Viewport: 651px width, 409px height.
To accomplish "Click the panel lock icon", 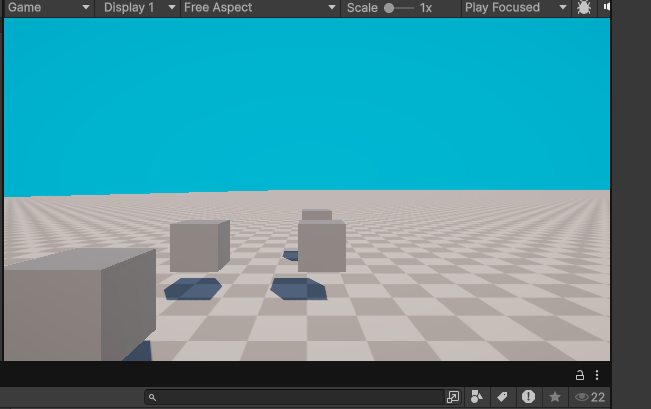I will tap(580, 375).
